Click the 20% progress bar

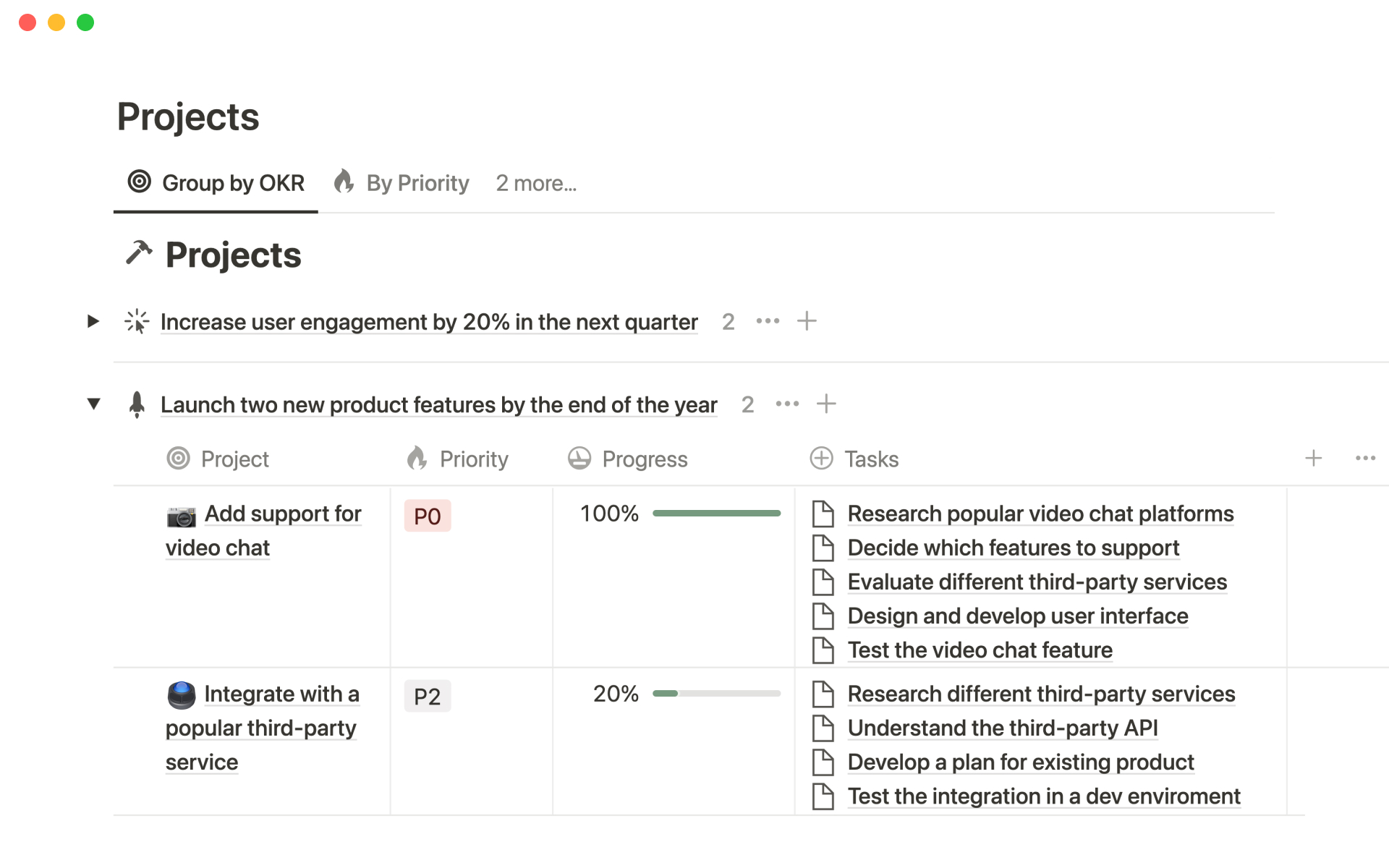[x=716, y=694]
